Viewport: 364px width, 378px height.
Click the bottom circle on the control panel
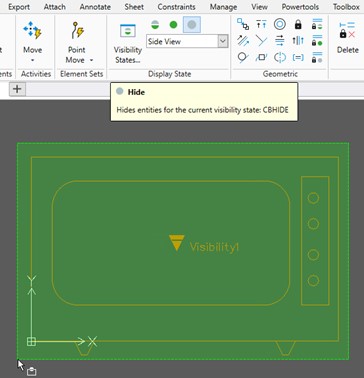click(x=313, y=280)
